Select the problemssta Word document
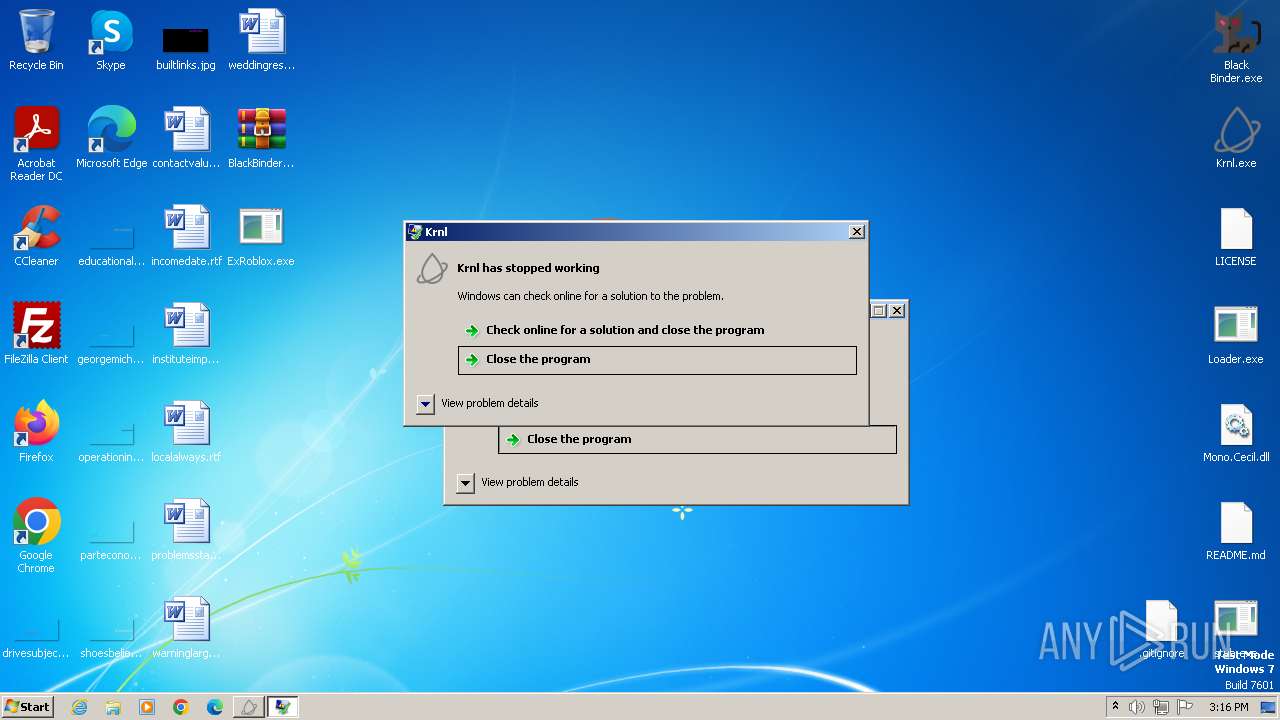The width and height of the screenshot is (1280, 720). (x=186, y=530)
